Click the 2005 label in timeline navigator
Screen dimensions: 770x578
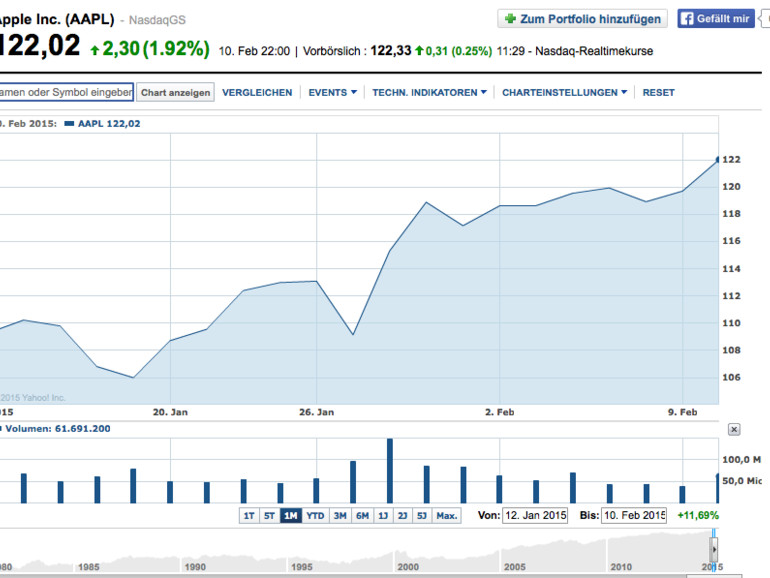[515, 567]
